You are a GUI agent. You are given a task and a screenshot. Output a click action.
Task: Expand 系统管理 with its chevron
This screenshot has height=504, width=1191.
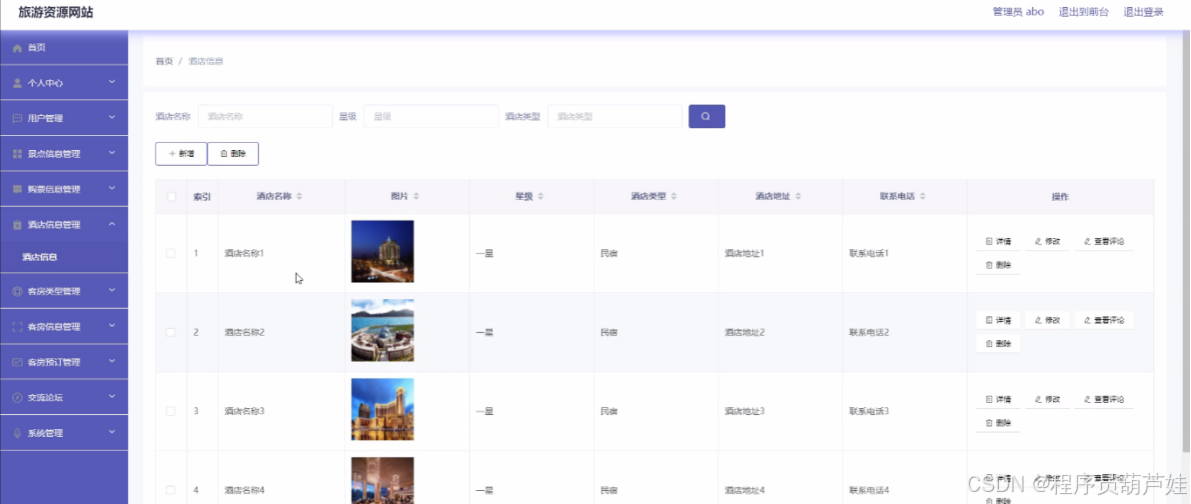[x=112, y=433]
